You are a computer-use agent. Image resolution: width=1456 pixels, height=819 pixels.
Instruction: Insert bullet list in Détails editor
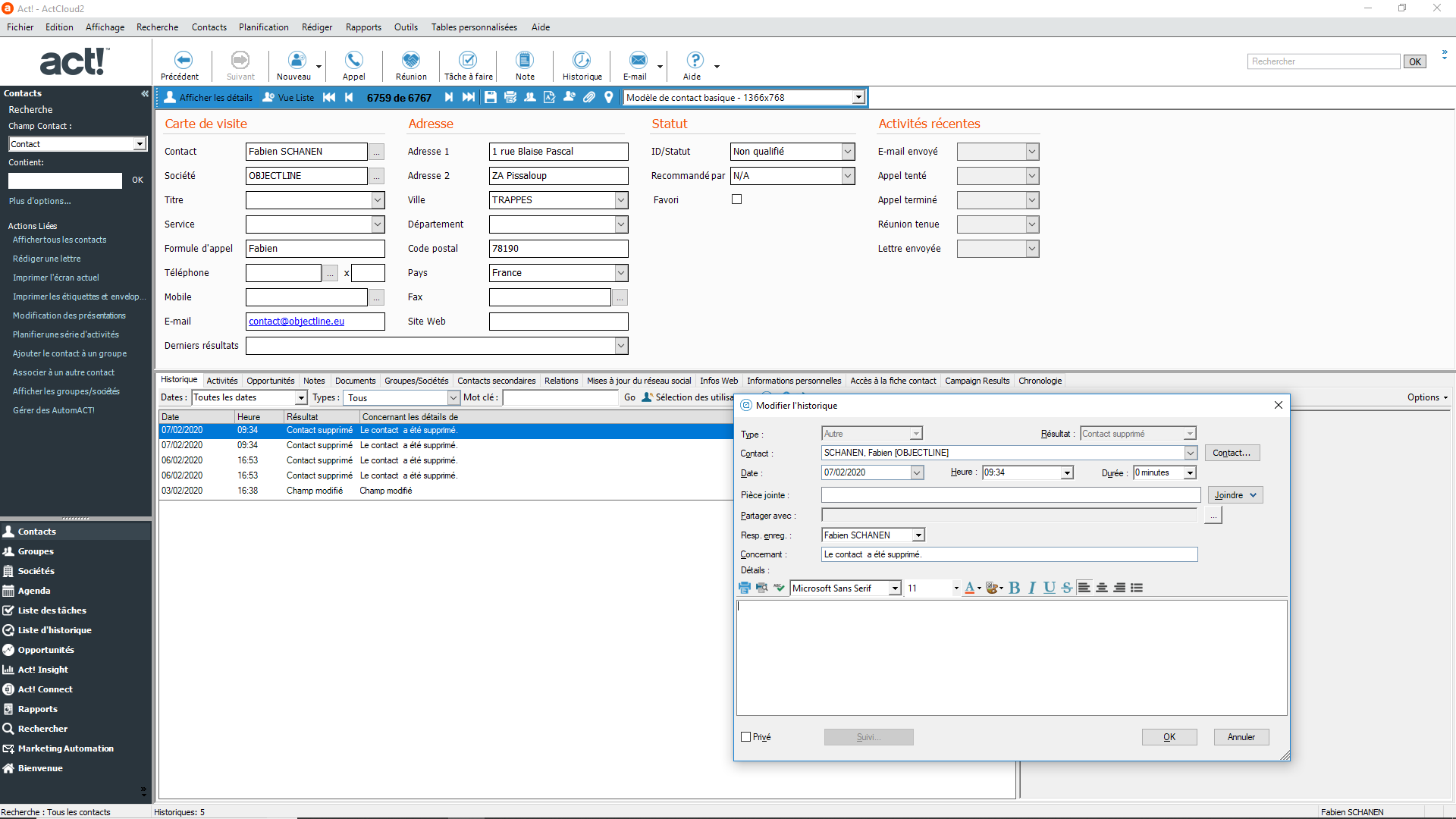1137,588
